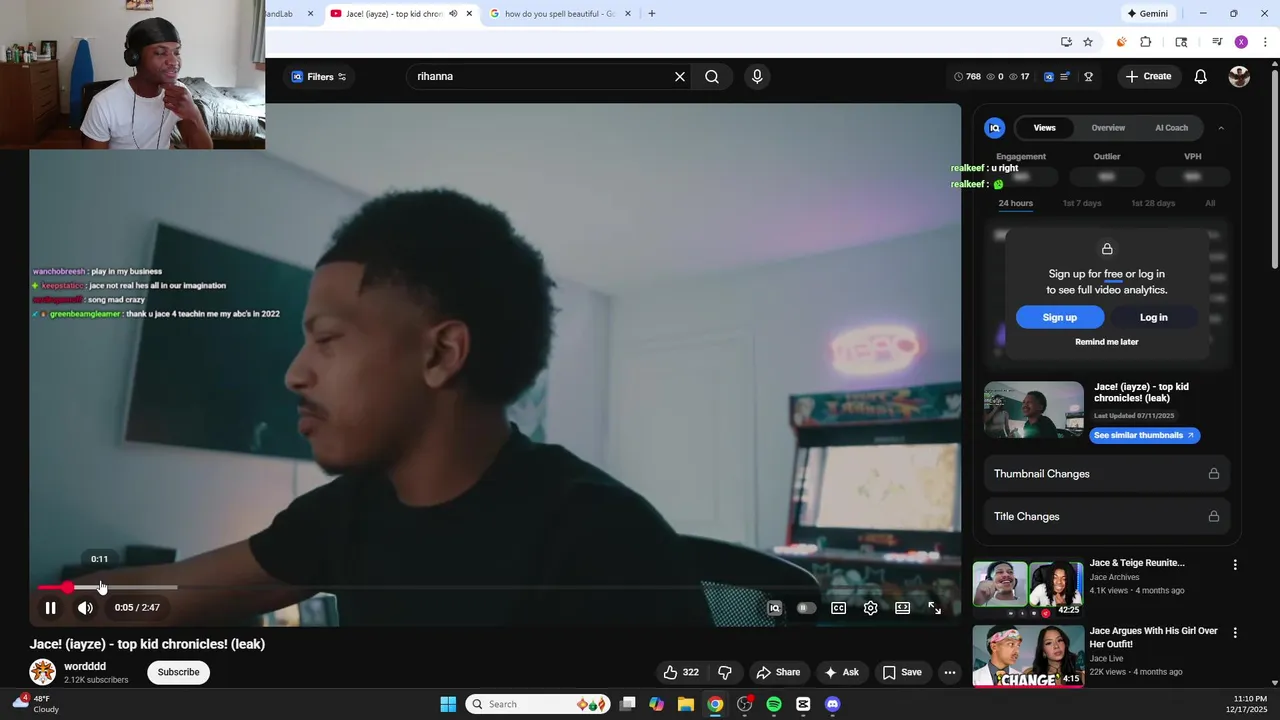
Task: Open options for Jace & Teige Reunite video
Action: [x=1235, y=565]
